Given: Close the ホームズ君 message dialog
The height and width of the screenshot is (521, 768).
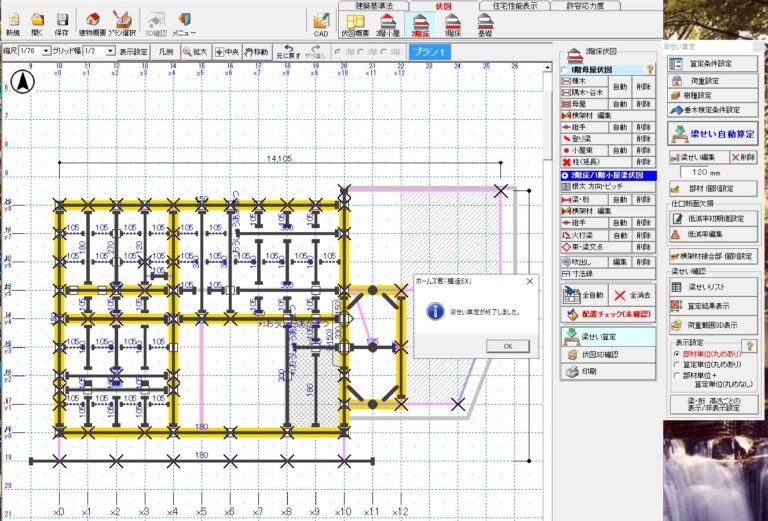Looking at the screenshot, I should pos(529,282).
